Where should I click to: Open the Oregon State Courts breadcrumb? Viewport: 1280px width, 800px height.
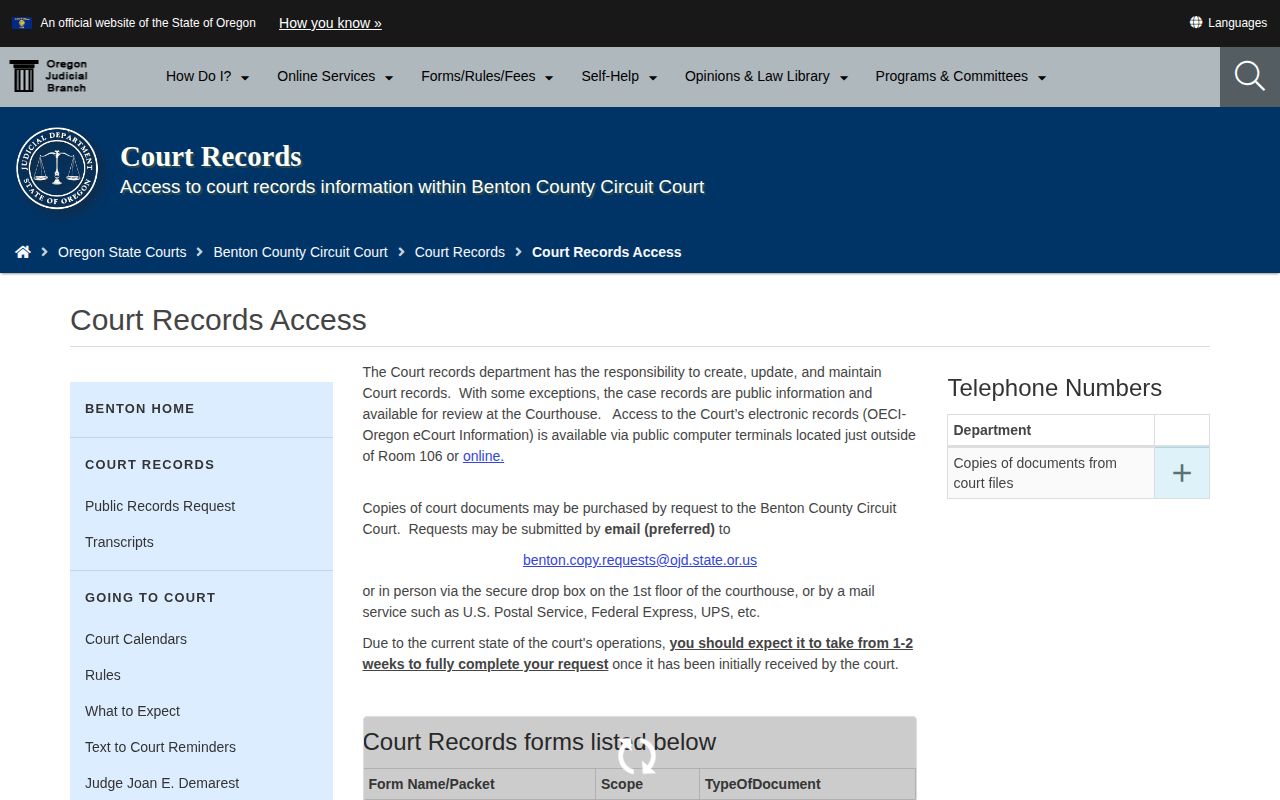[122, 252]
